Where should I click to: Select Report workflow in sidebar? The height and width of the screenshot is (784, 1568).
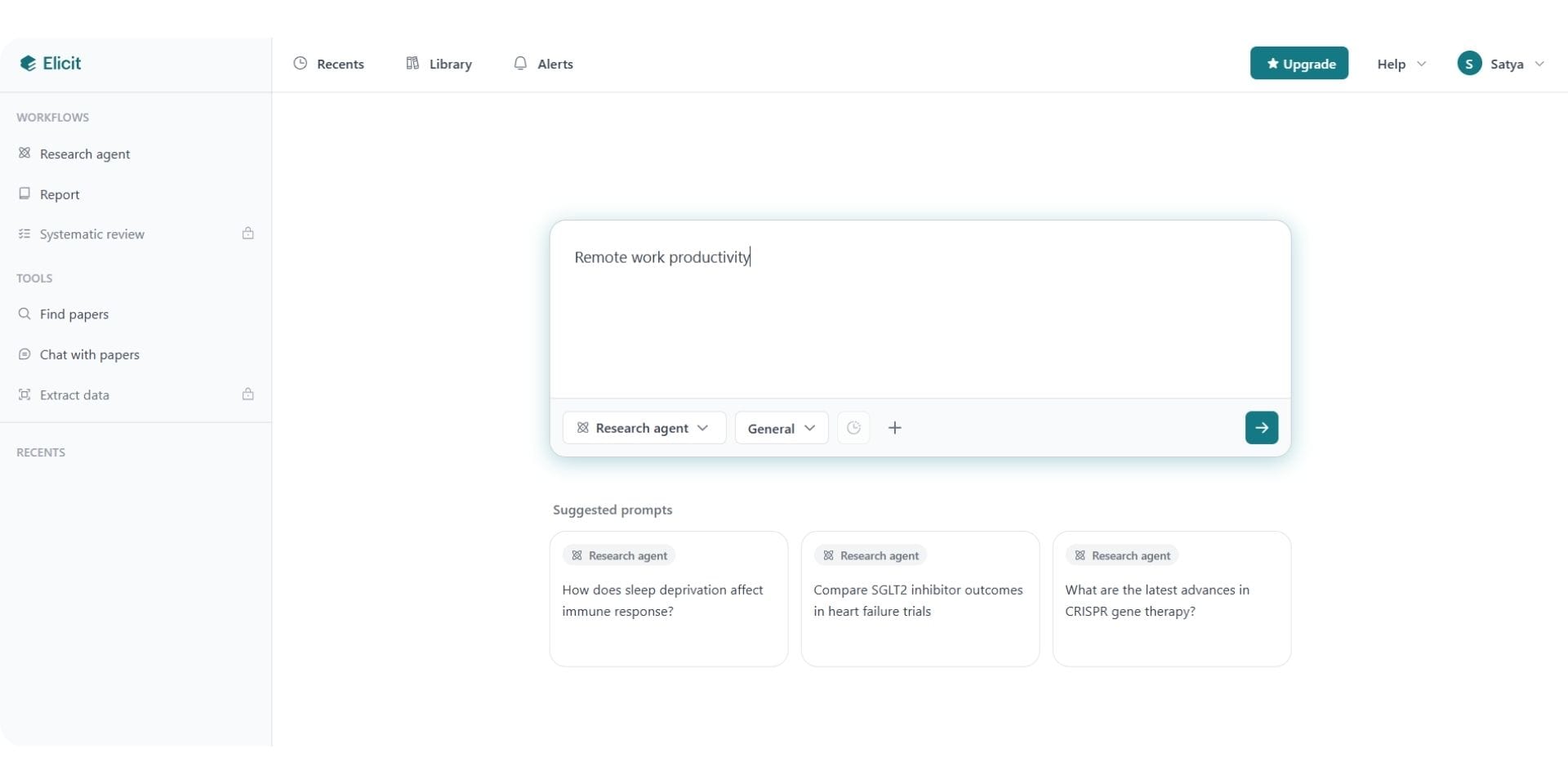coord(60,194)
